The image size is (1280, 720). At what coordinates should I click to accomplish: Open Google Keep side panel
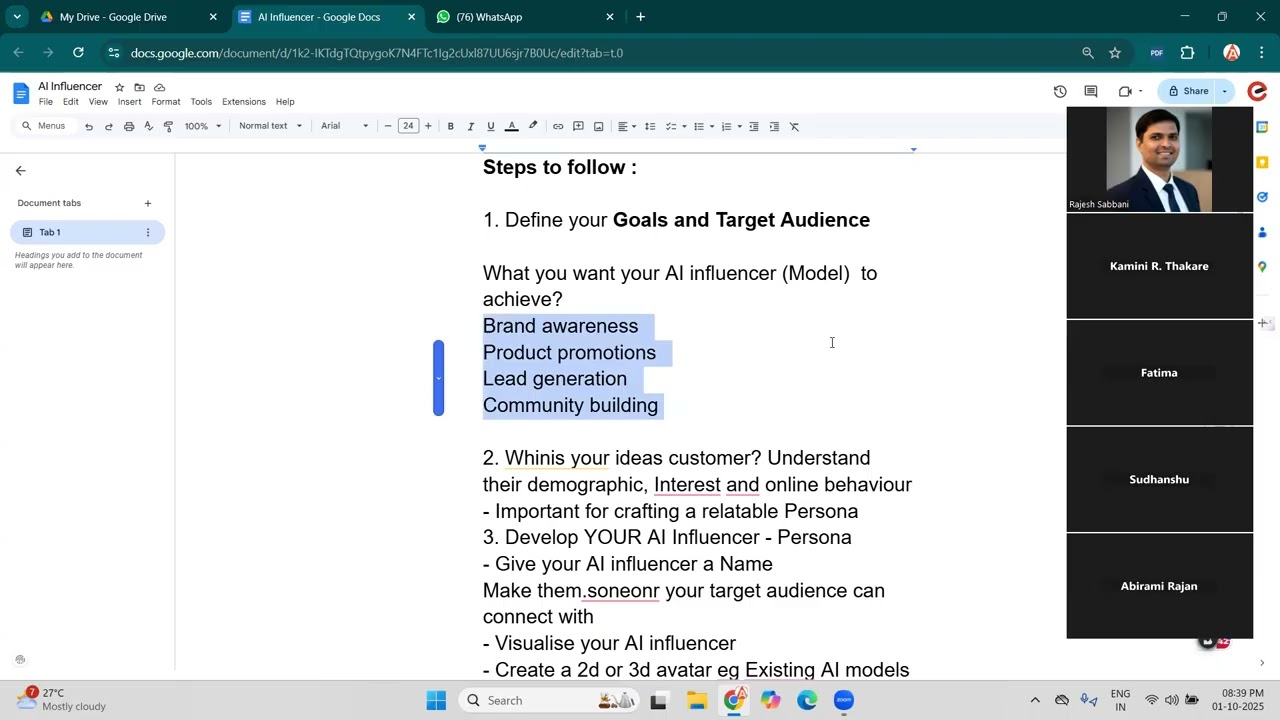(1263, 162)
